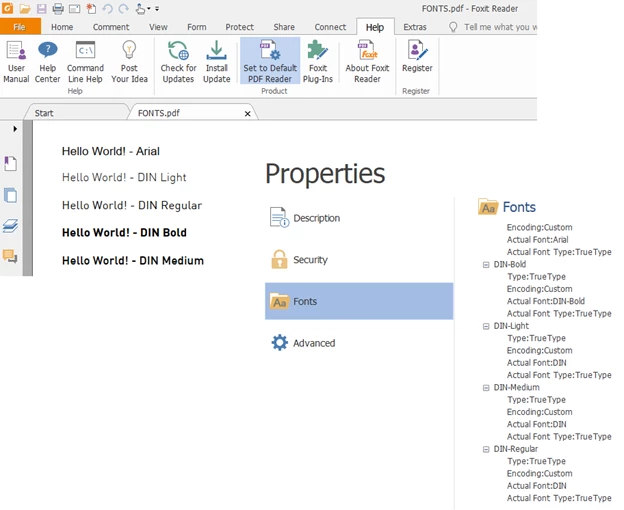Click the scan/email icon next to Print

[x=74, y=8]
